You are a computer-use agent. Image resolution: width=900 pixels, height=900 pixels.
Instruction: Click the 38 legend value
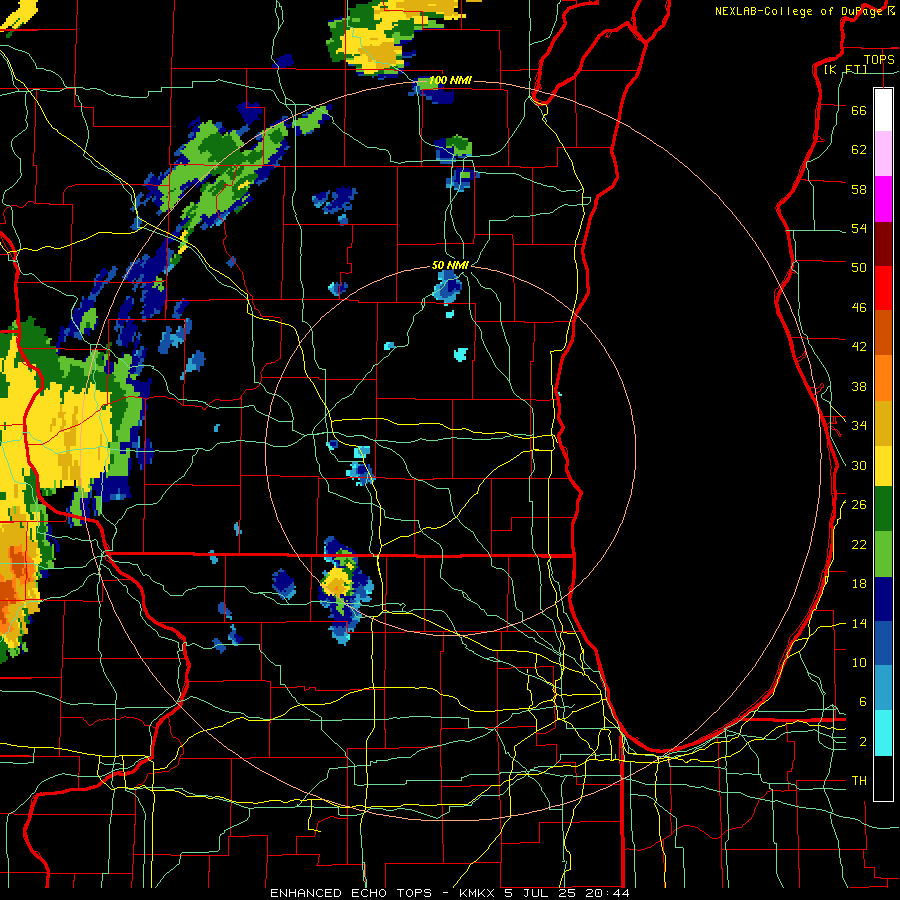pos(859,386)
